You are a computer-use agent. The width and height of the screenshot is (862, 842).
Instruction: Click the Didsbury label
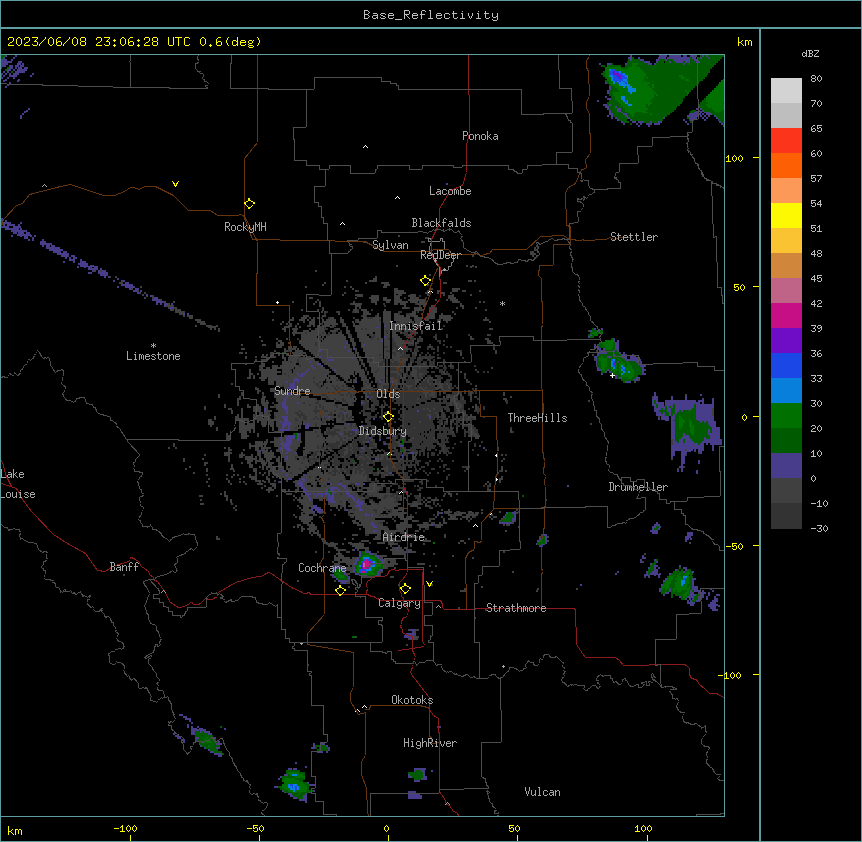coord(383,431)
